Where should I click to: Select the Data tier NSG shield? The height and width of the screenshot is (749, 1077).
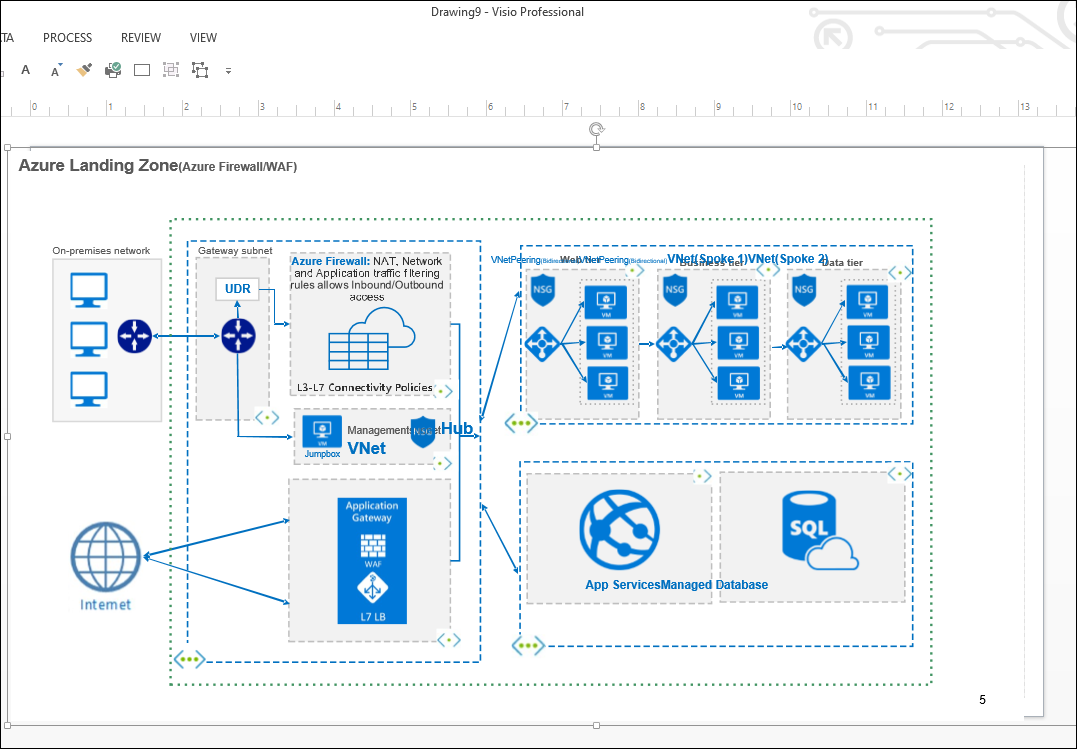[x=804, y=291]
